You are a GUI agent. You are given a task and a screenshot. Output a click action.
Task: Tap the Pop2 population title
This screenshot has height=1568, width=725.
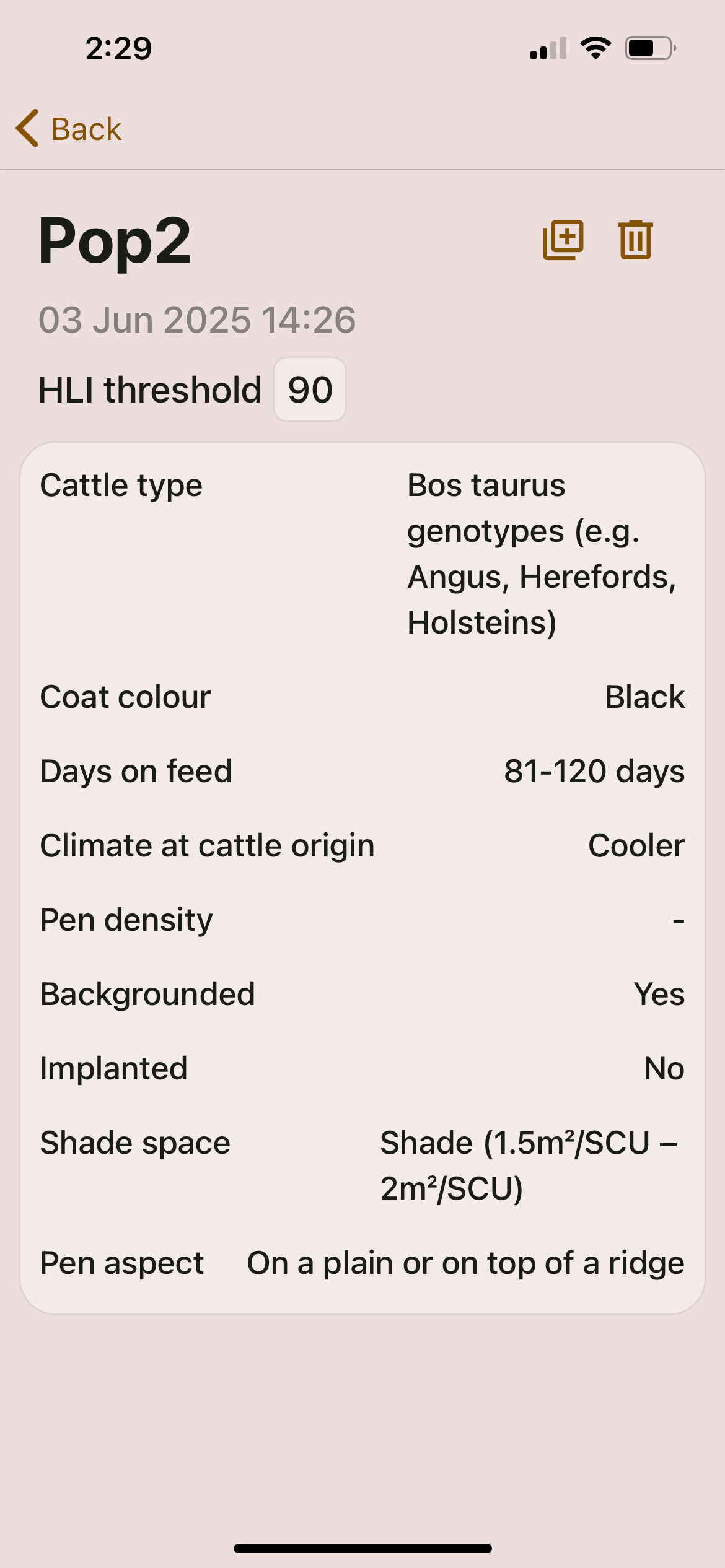[115, 240]
